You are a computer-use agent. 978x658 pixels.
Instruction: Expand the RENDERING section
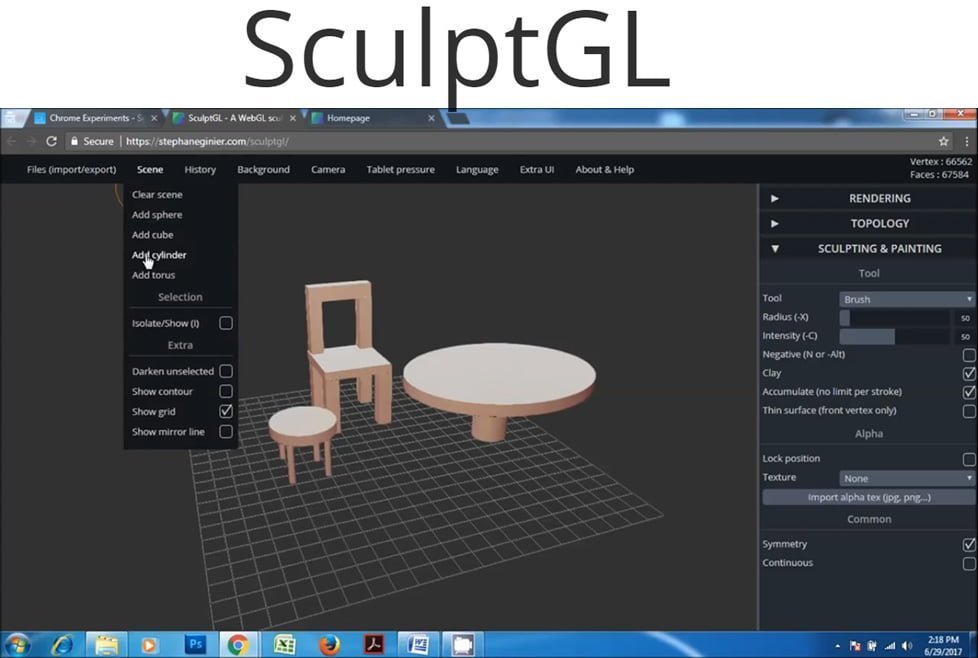pyautogui.click(x=868, y=198)
